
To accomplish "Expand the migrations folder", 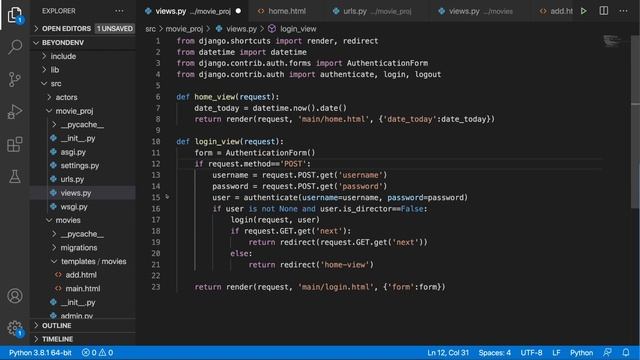I will [79, 248].
